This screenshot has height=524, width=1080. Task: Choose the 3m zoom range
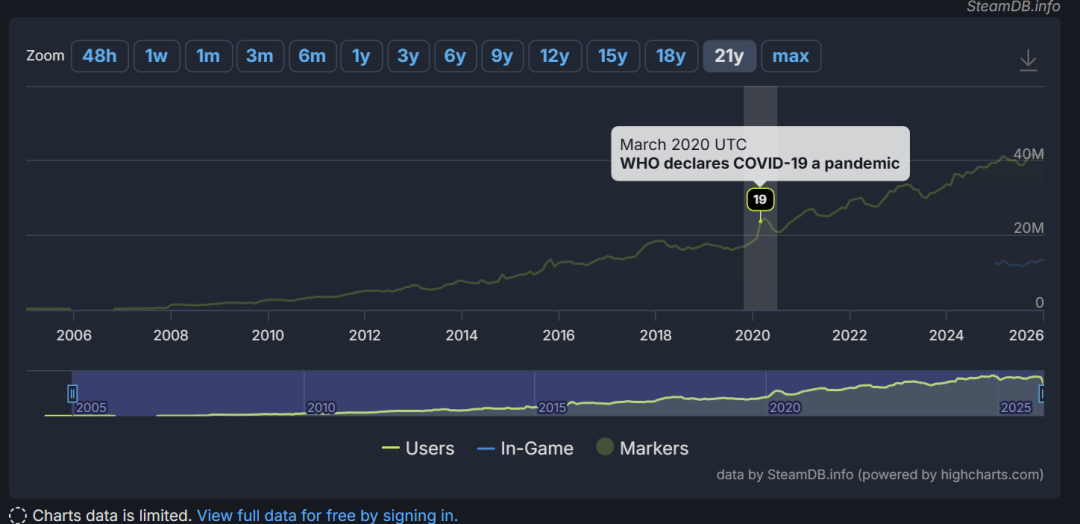click(x=260, y=56)
